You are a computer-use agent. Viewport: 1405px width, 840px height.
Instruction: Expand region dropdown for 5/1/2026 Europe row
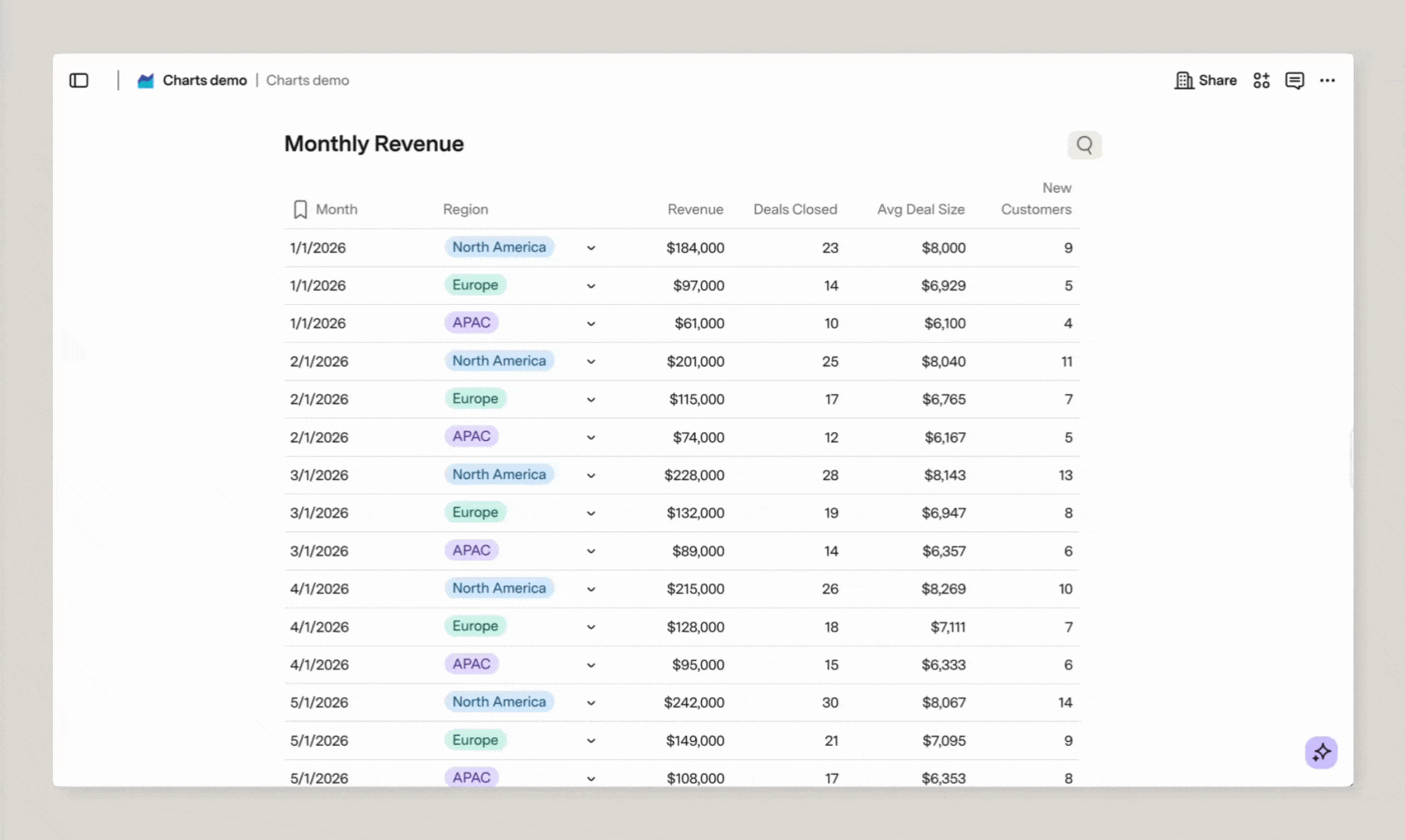[591, 741]
